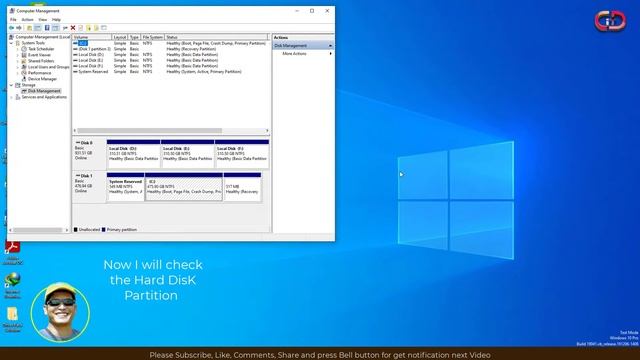Image resolution: width=640 pixels, height=360 pixels.
Task: Select Local Disk (E:) row in volume list
Action: pyautogui.click(x=171, y=60)
